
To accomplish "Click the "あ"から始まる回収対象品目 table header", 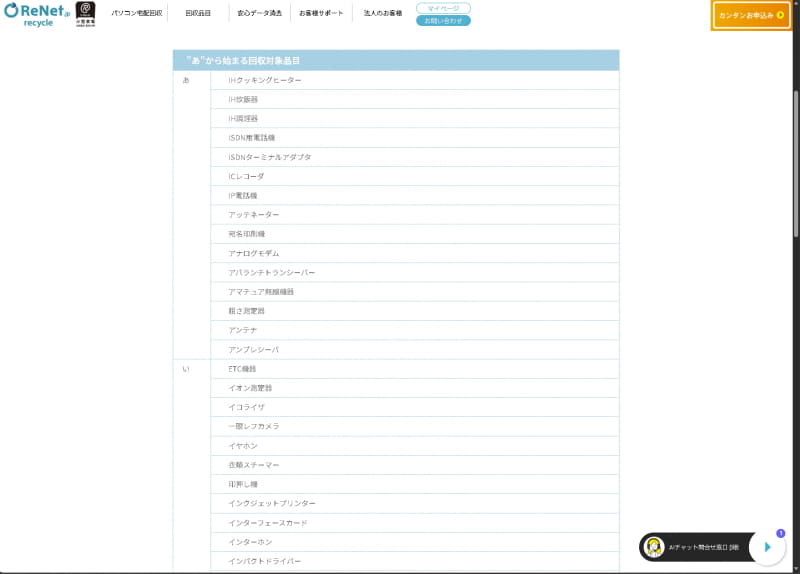I will [x=396, y=60].
